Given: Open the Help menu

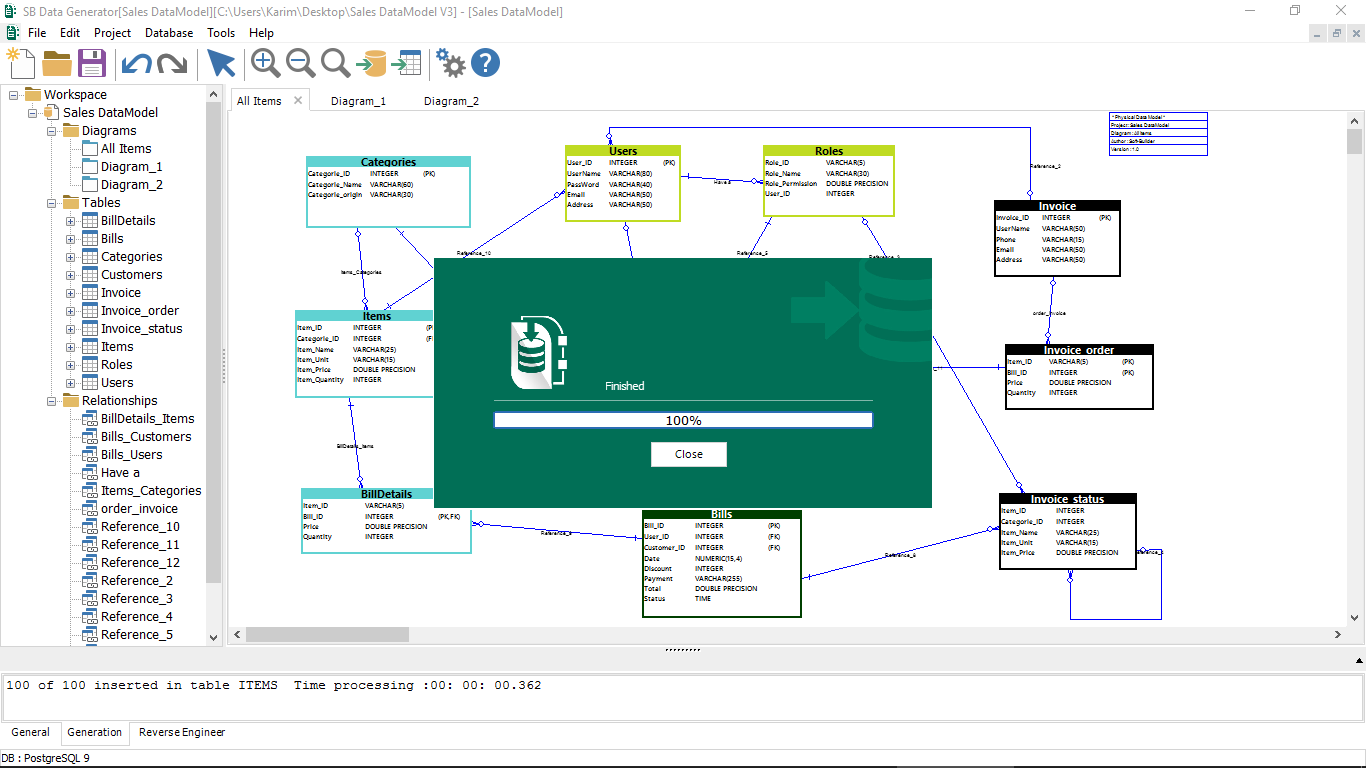Looking at the screenshot, I should coord(261,33).
